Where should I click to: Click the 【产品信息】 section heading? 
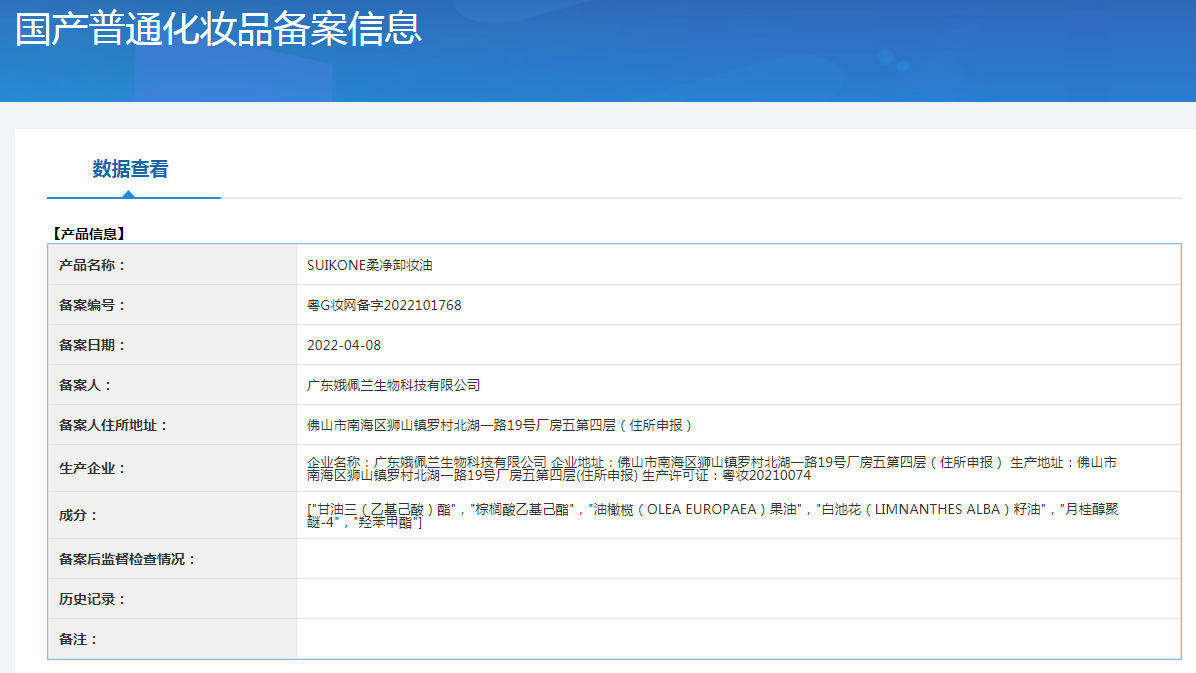[x=88, y=234]
